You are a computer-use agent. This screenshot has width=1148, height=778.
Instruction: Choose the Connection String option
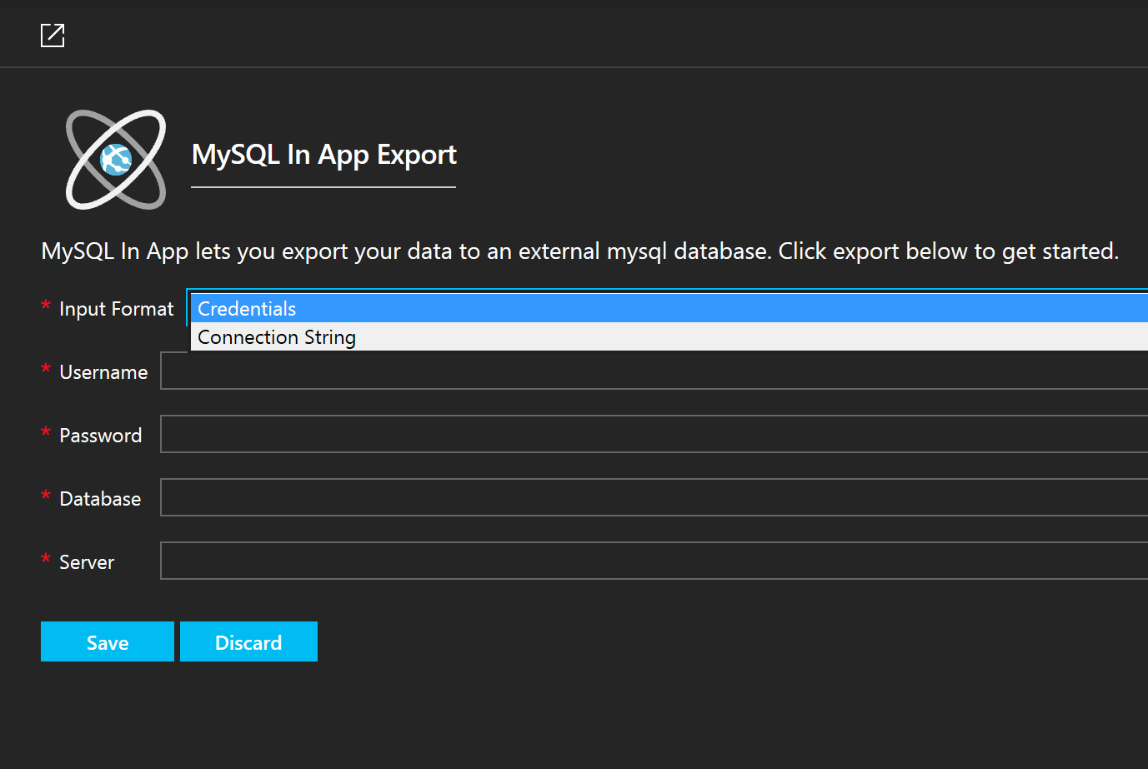click(x=668, y=337)
